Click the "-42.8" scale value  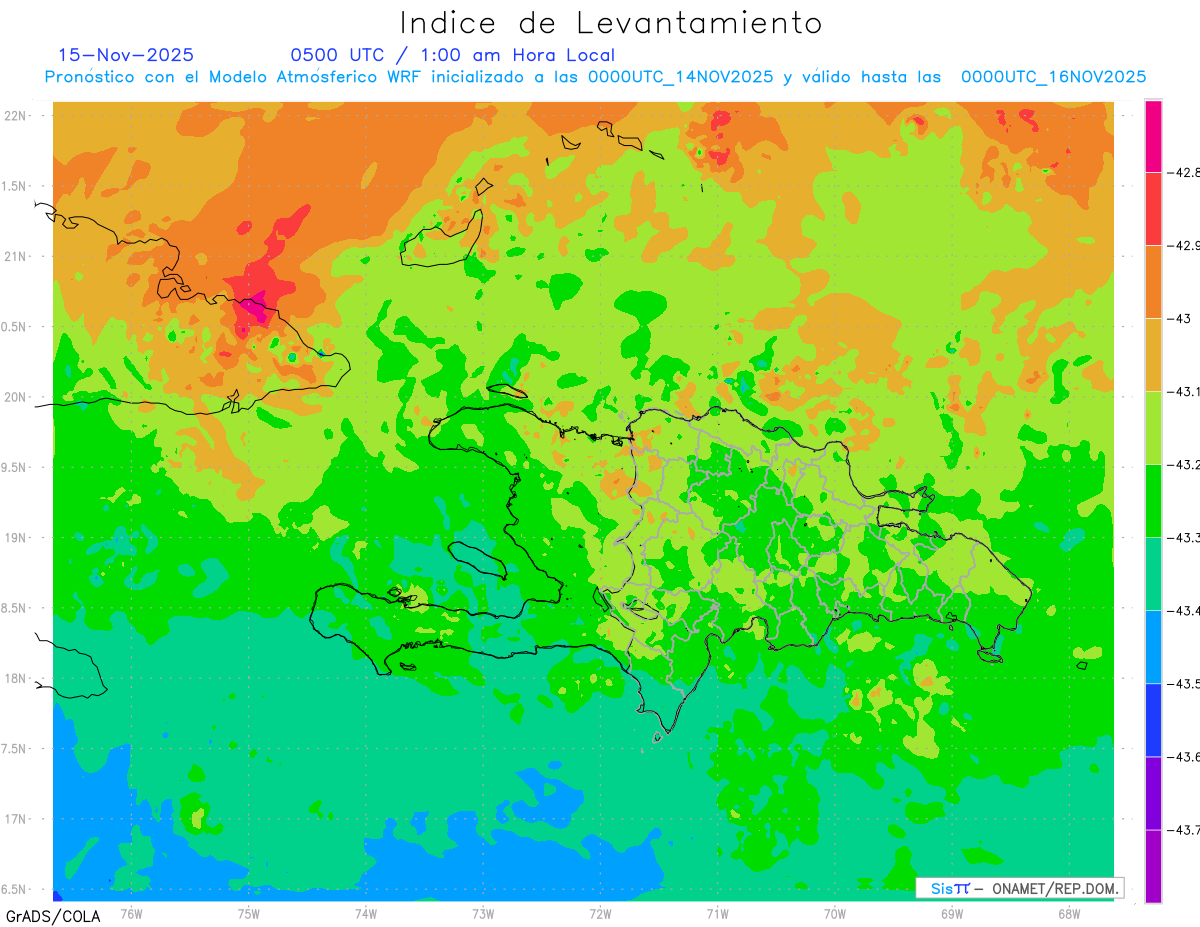click(1184, 172)
